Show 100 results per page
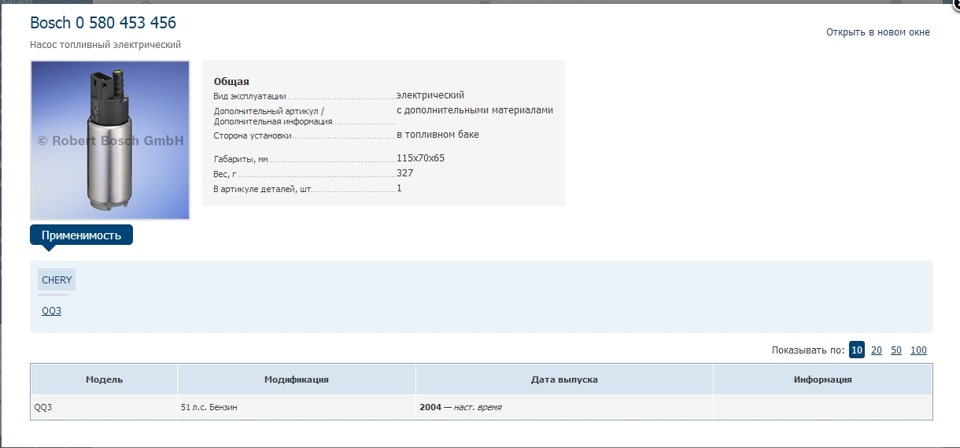The width and height of the screenshot is (960, 448). [x=918, y=350]
